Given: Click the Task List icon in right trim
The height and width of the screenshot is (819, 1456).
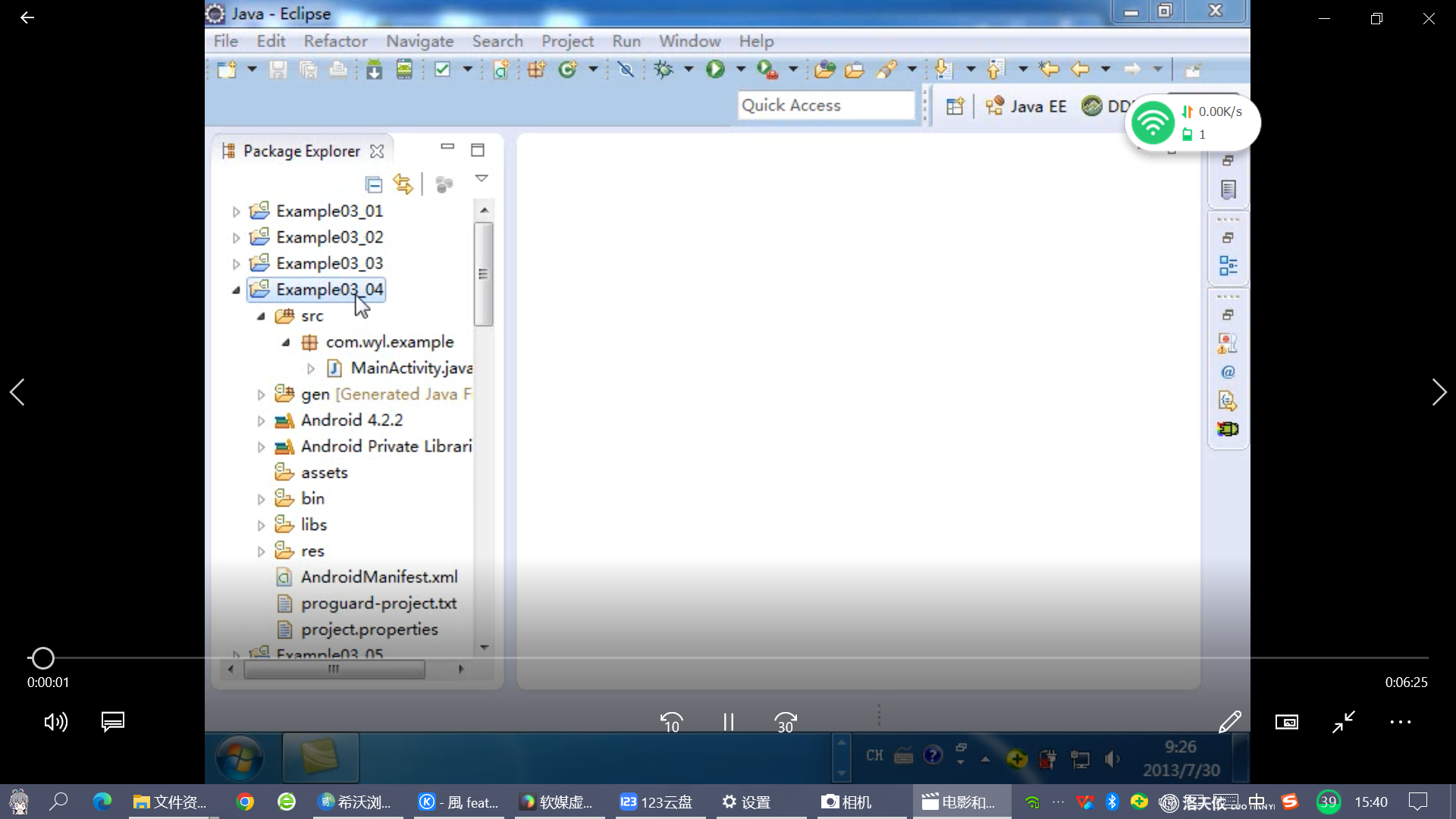Looking at the screenshot, I should 1228,190.
